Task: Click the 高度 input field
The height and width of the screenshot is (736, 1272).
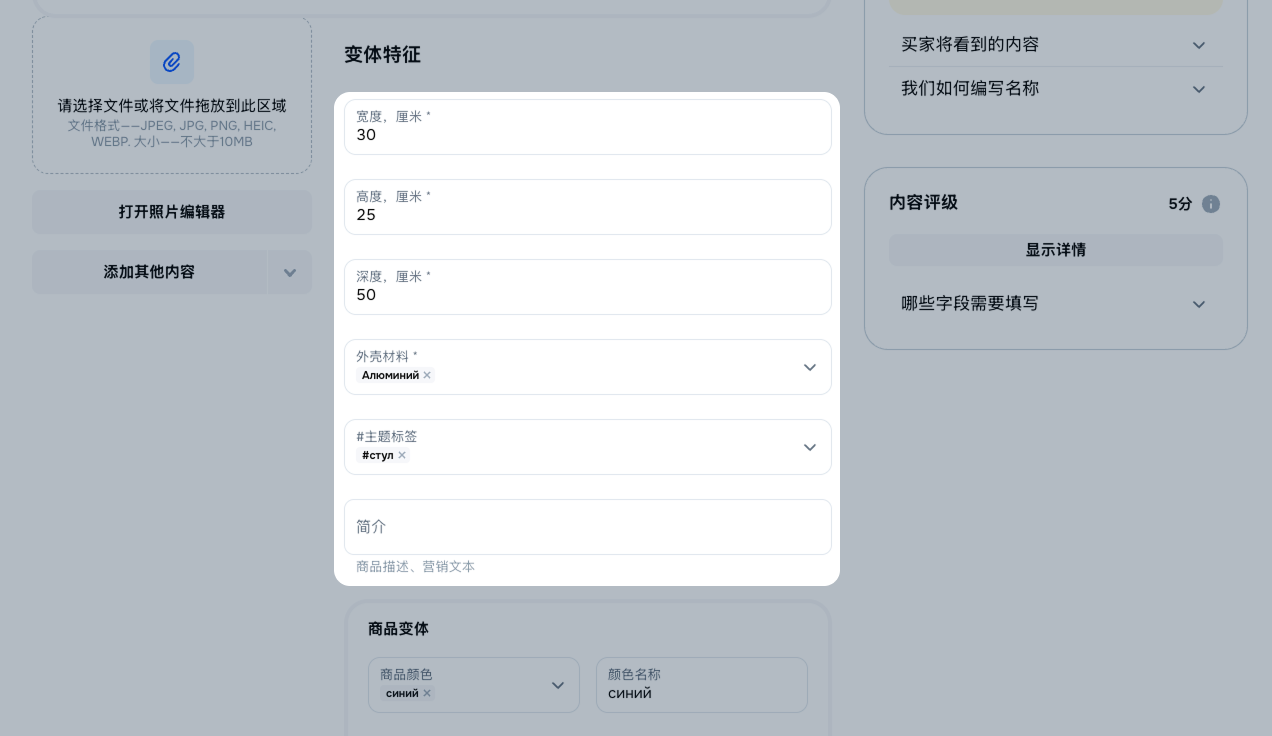Action: click(587, 215)
